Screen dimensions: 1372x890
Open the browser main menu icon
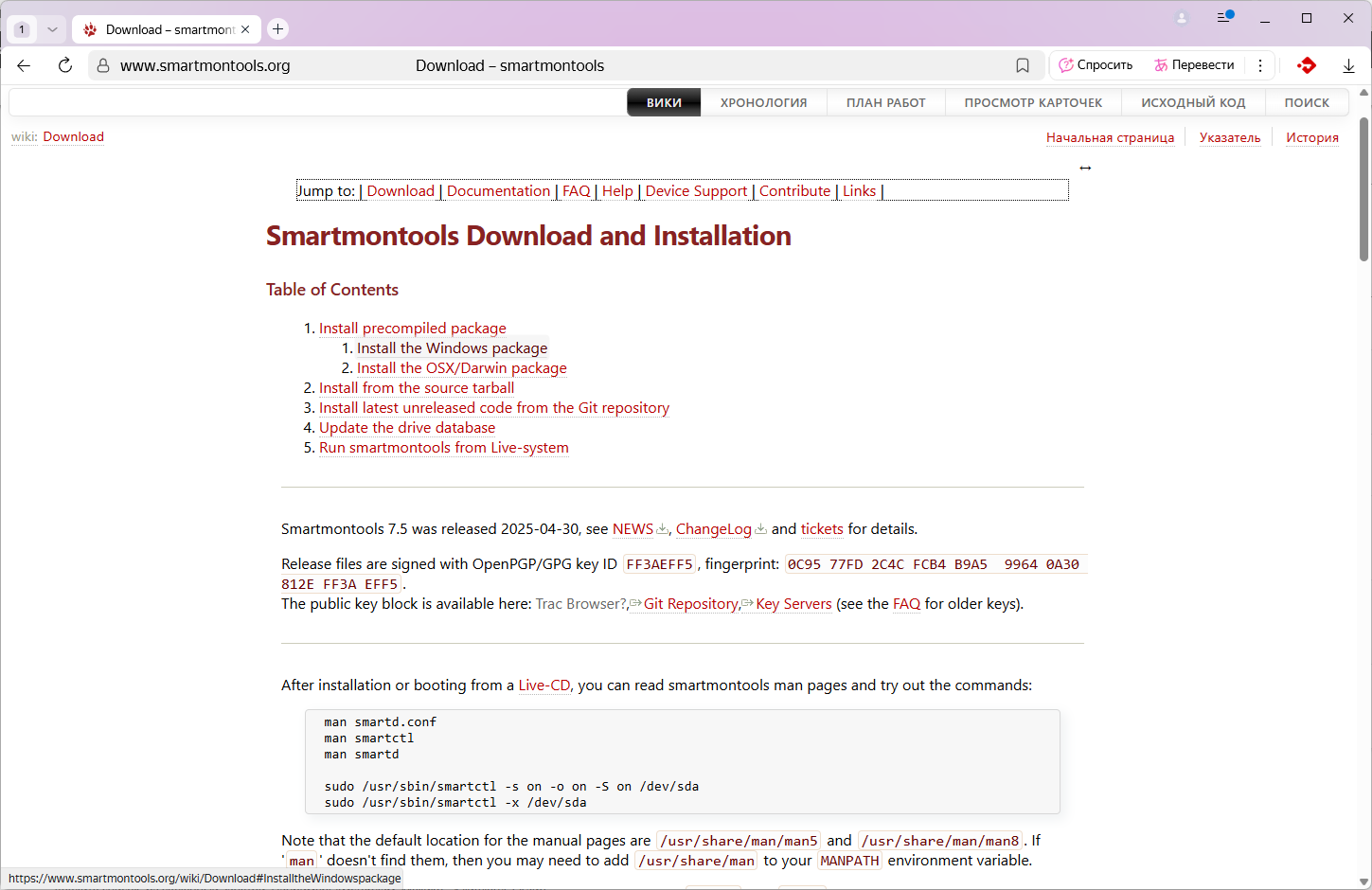point(1224,17)
